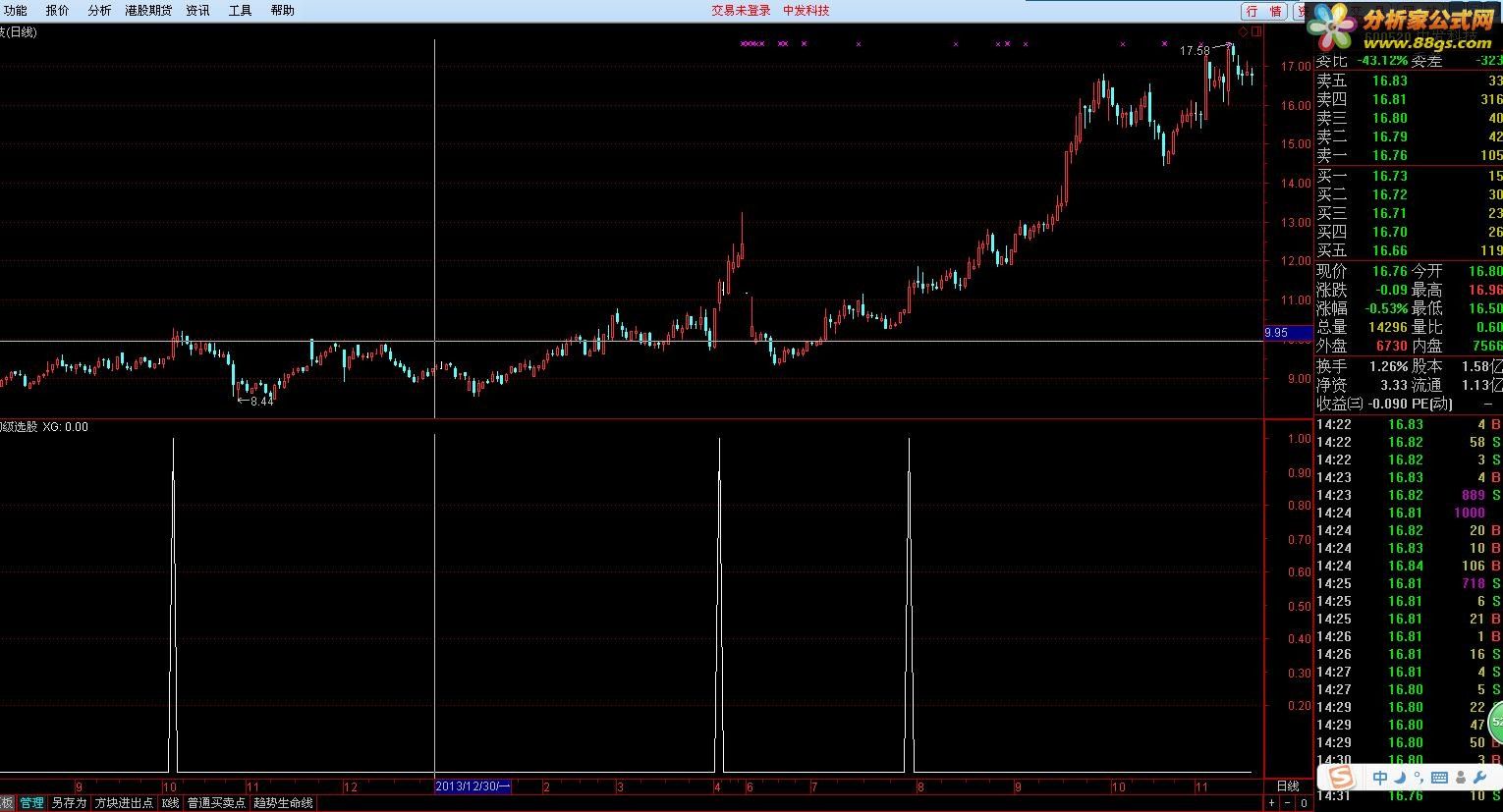
Task: Click the 14:24 trade with volume 1000
Action: pyautogui.click(x=1409, y=513)
